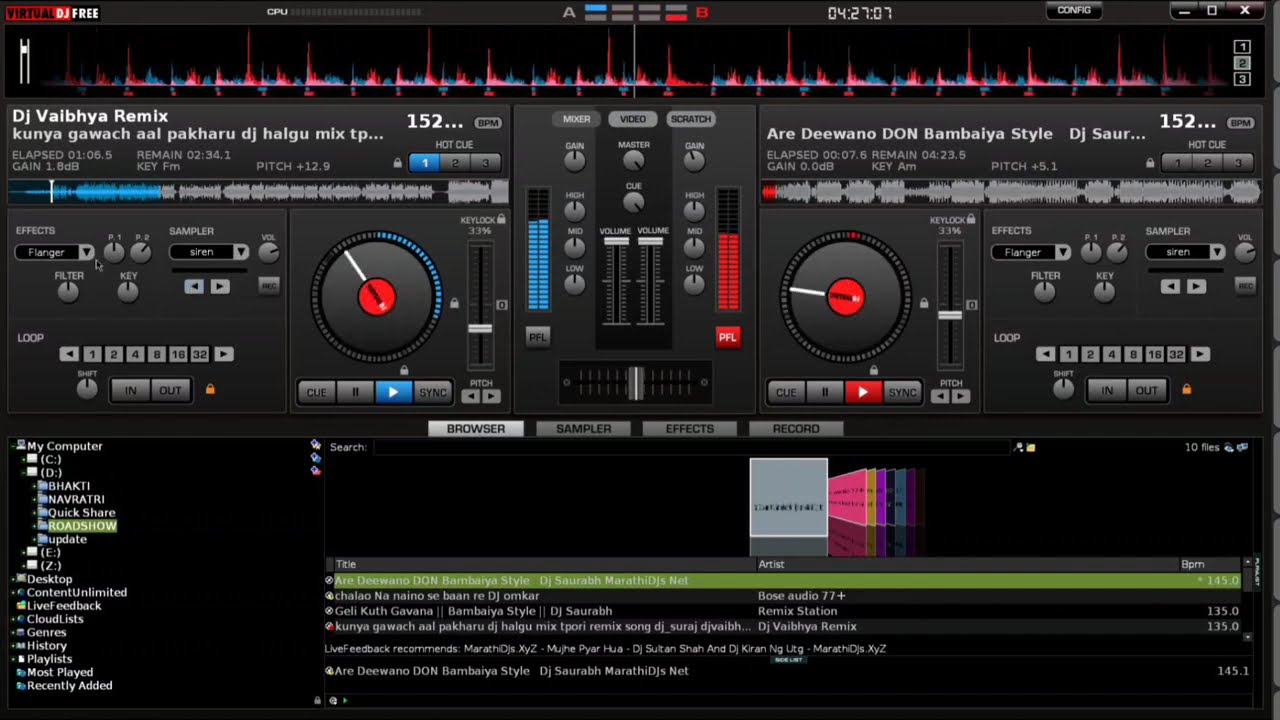The height and width of the screenshot is (720, 1280).
Task: Open the BHAKTI folder
Action: coord(69,486)
